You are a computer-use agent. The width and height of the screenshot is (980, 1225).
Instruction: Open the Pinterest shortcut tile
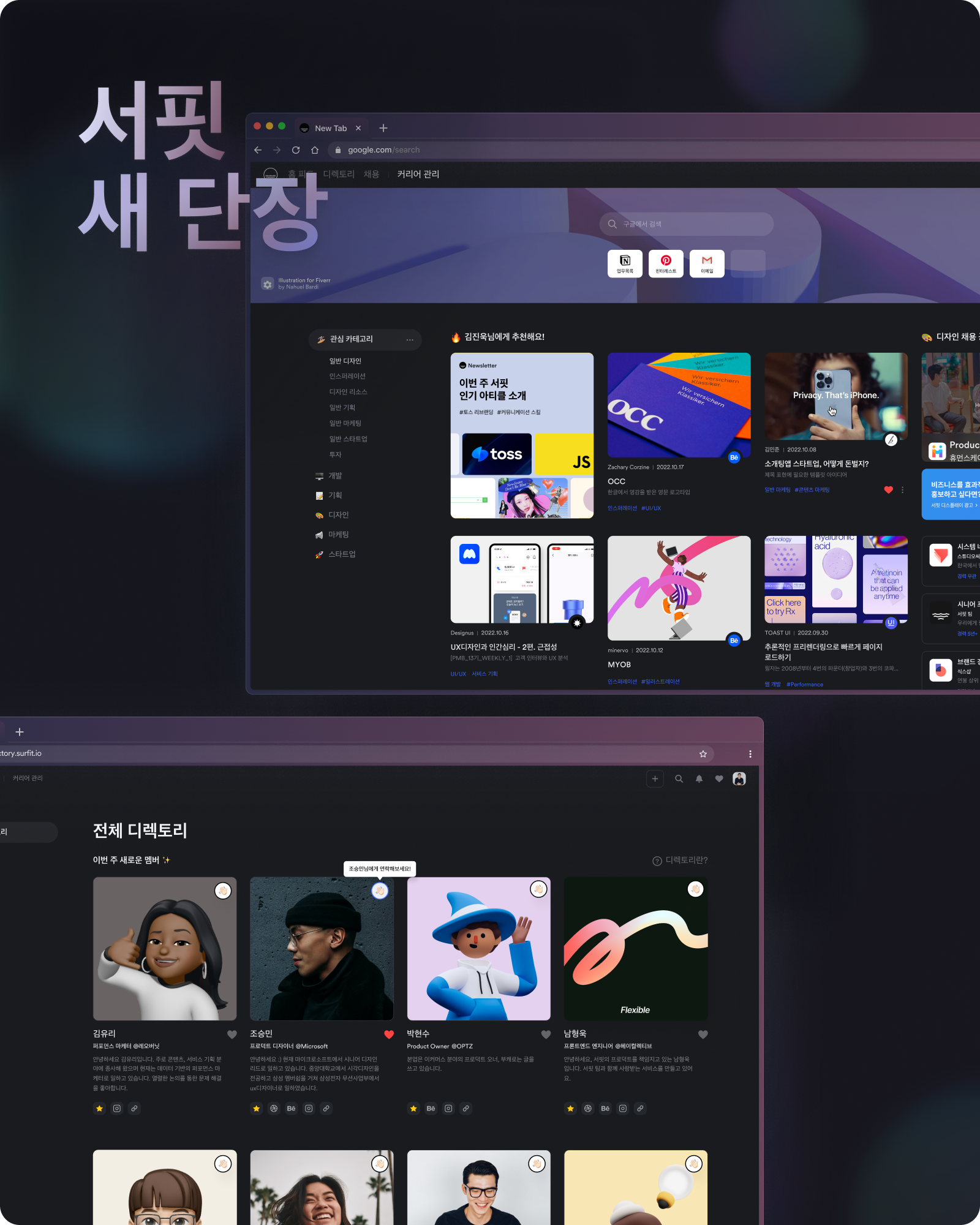666,263
